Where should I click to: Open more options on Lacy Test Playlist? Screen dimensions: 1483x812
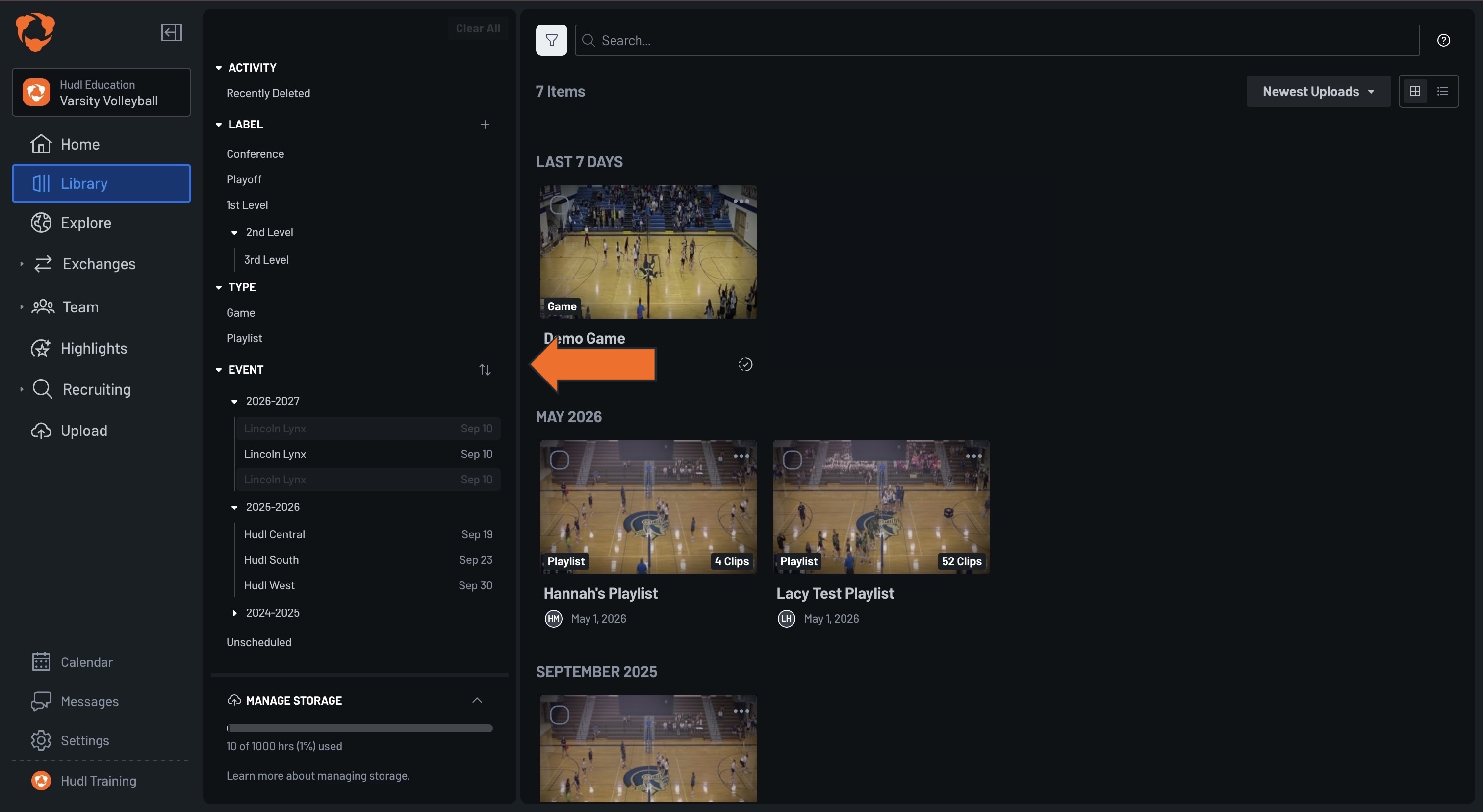pos(973,456)
